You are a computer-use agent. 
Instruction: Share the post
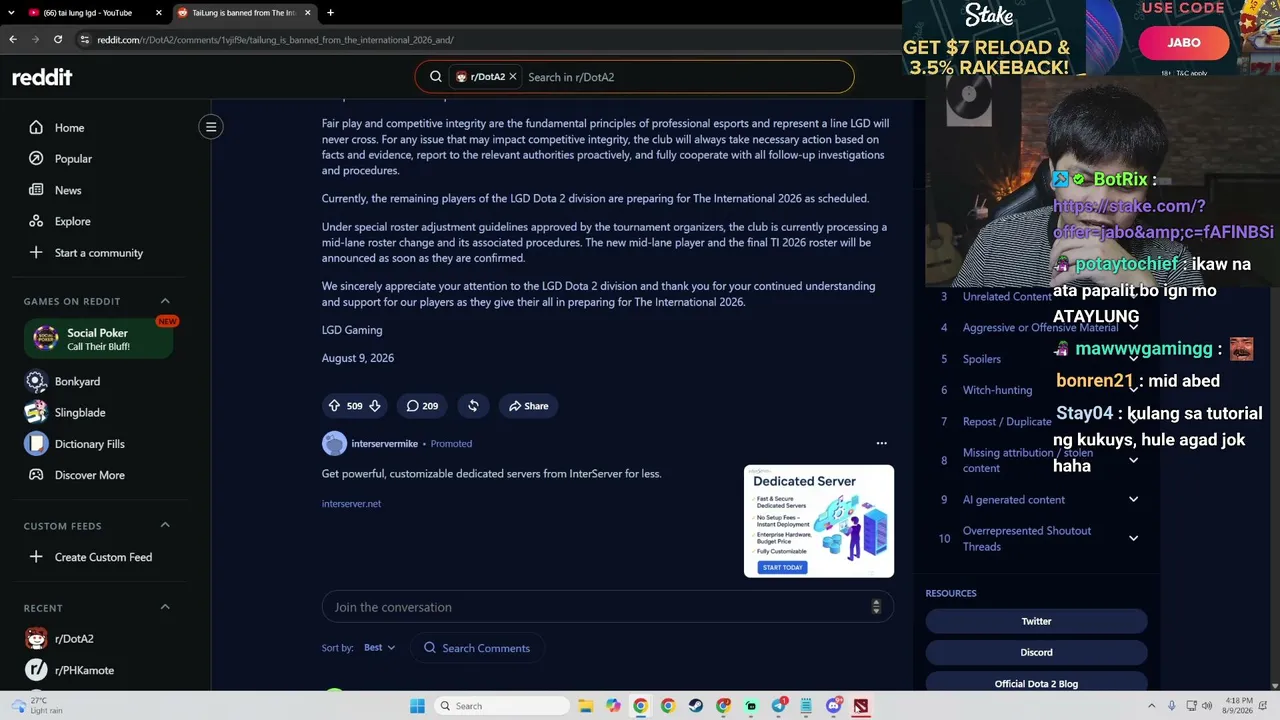(x=528, y=406)
